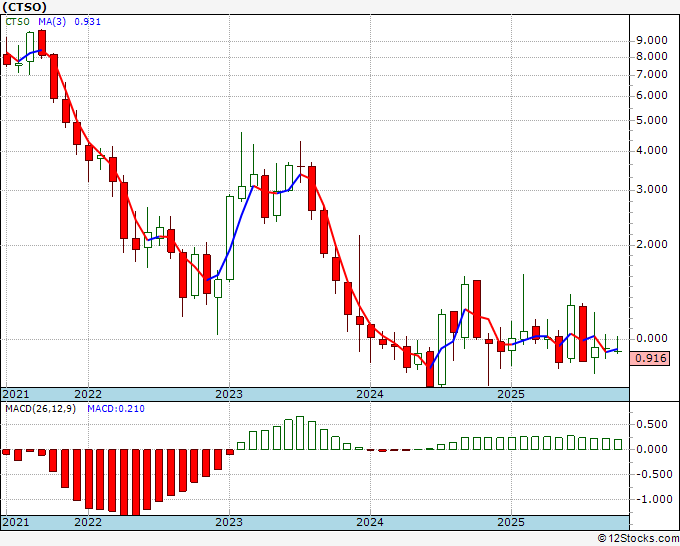Click 2024 on the price chart timeline
680x546 pixels.
point(370,394)
